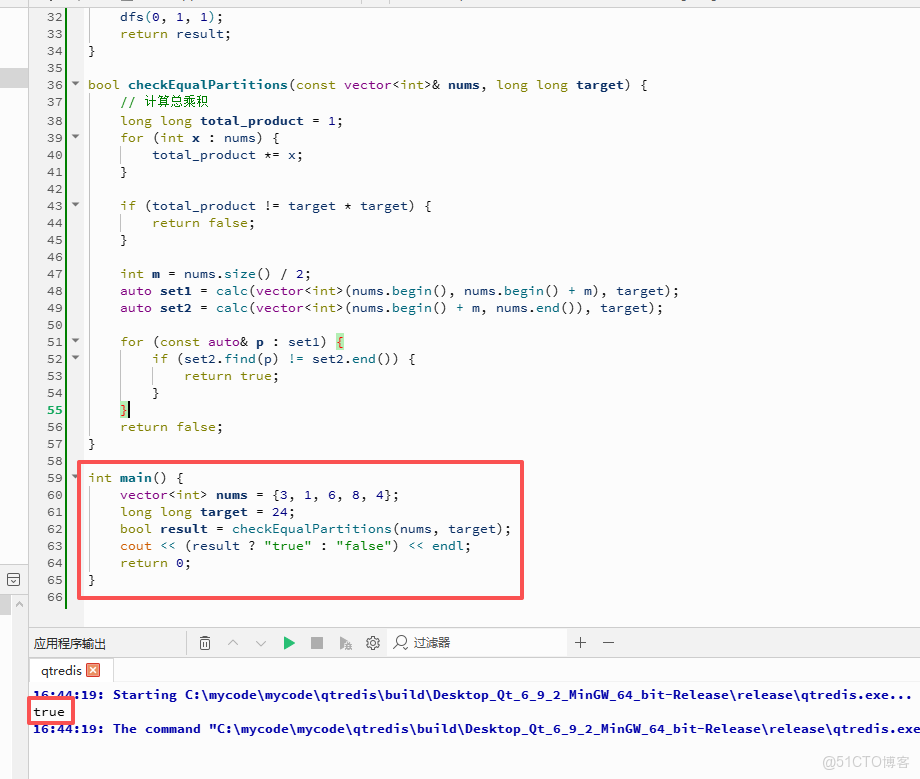Click the '应用程序输出' pane title

click(x=69, y=643)
